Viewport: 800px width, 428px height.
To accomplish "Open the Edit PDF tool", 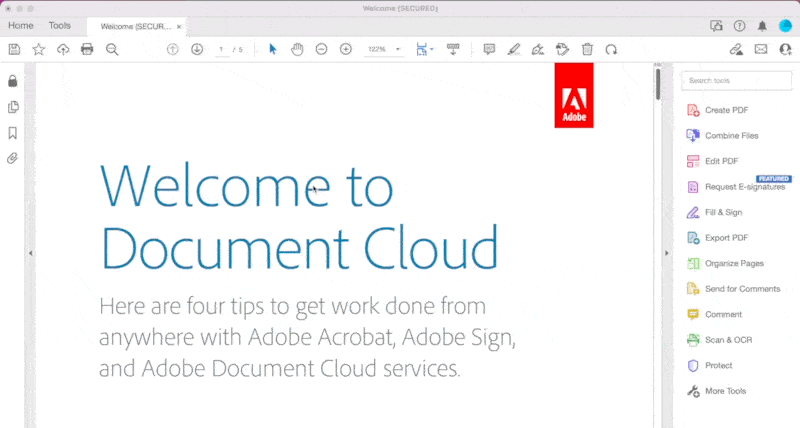I will pos(713,161).
